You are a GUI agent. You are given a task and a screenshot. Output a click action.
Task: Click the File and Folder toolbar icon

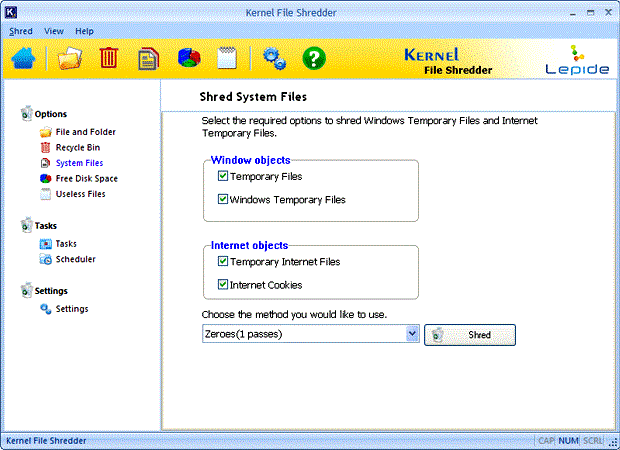tap(70, 58)
